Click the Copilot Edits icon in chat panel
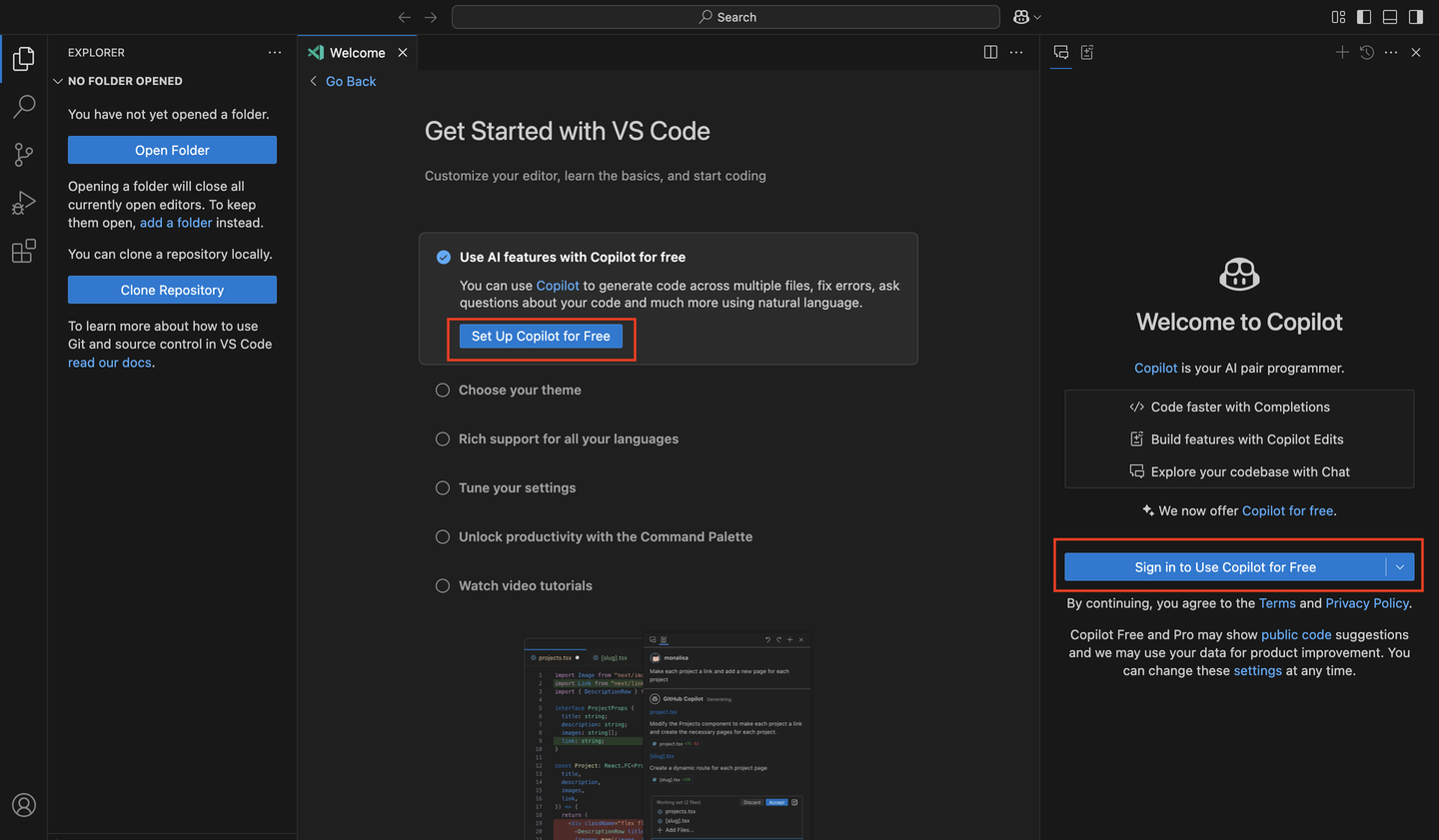Screen dimensions: 1439x840 click(1087, 52)
